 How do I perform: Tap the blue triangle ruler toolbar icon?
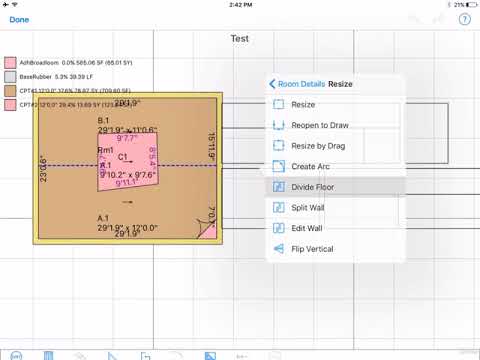(x=112, y=356)
